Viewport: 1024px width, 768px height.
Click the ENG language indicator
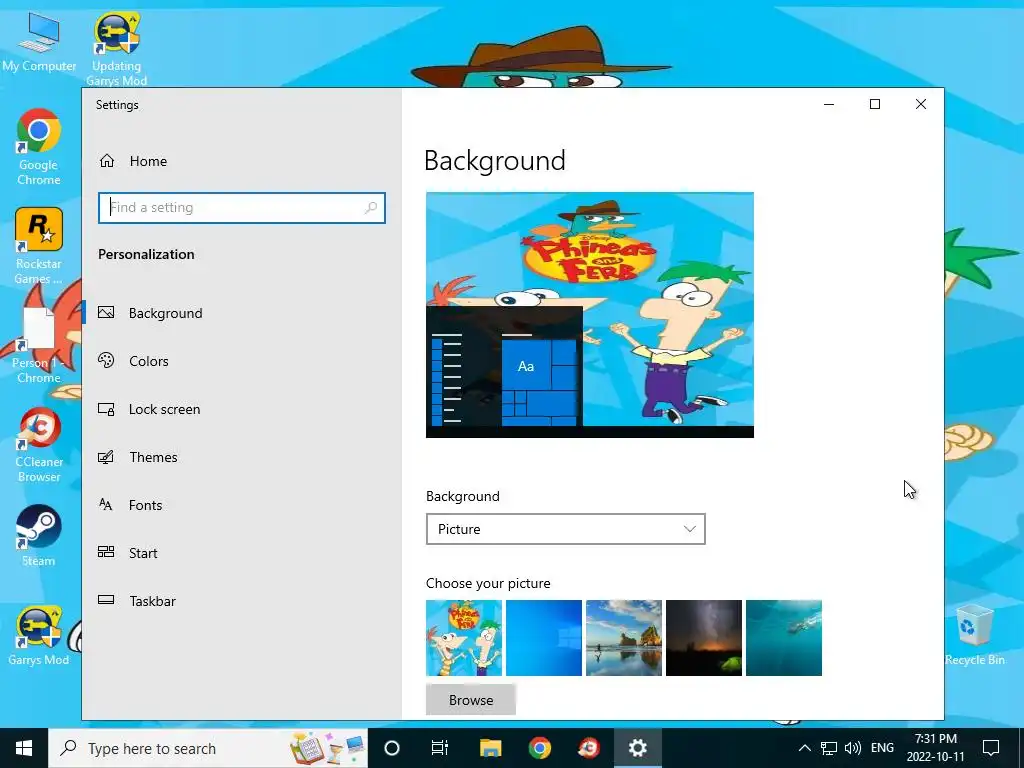pos(882,748)
